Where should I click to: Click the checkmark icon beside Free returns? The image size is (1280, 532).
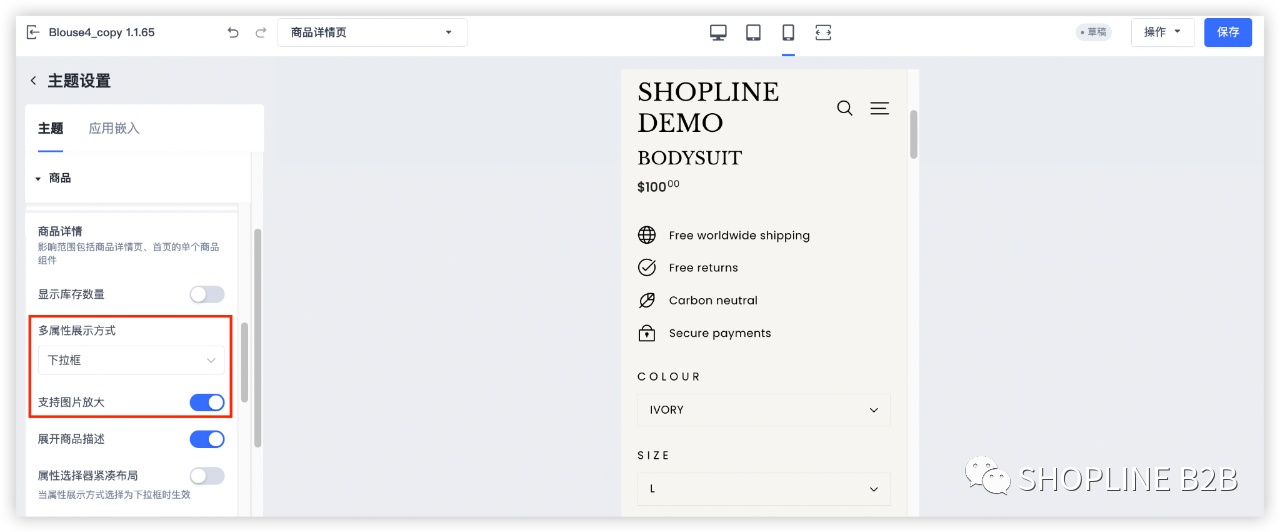click(647, 267)
